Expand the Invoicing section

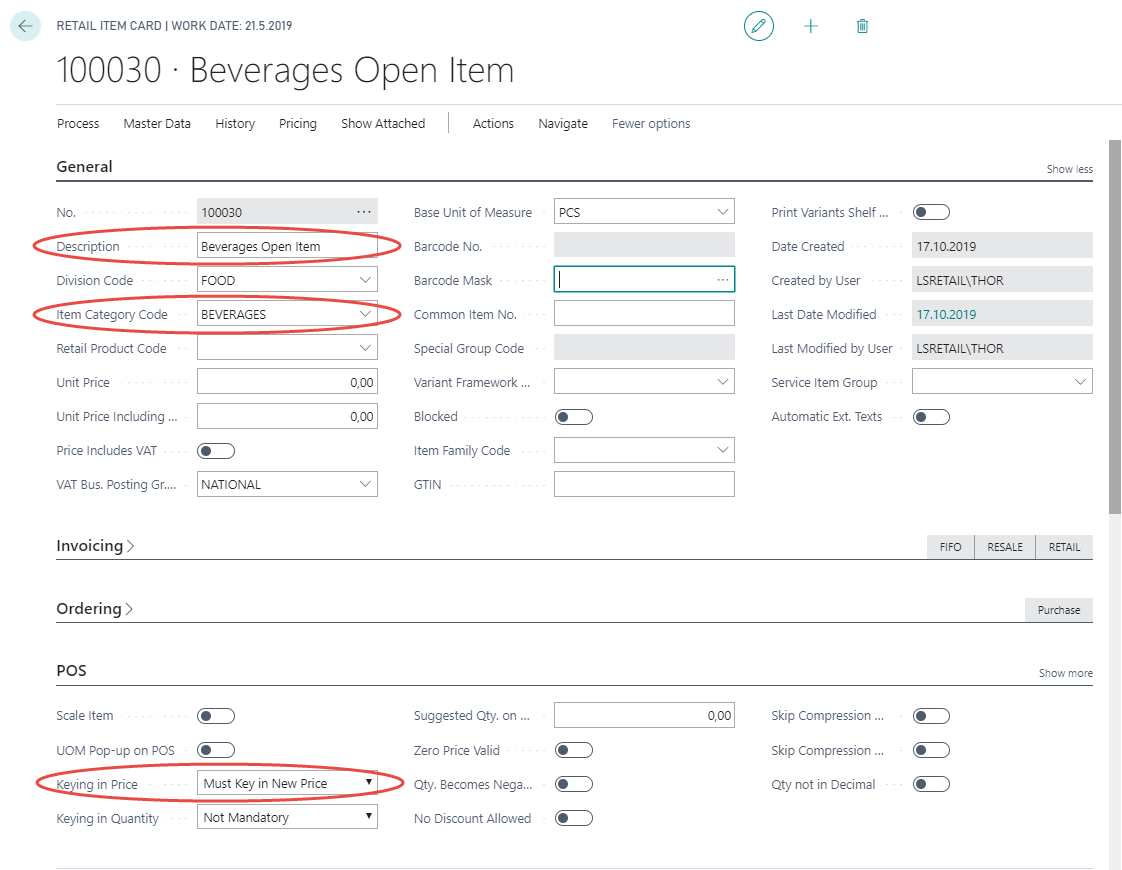click(95, 546)
